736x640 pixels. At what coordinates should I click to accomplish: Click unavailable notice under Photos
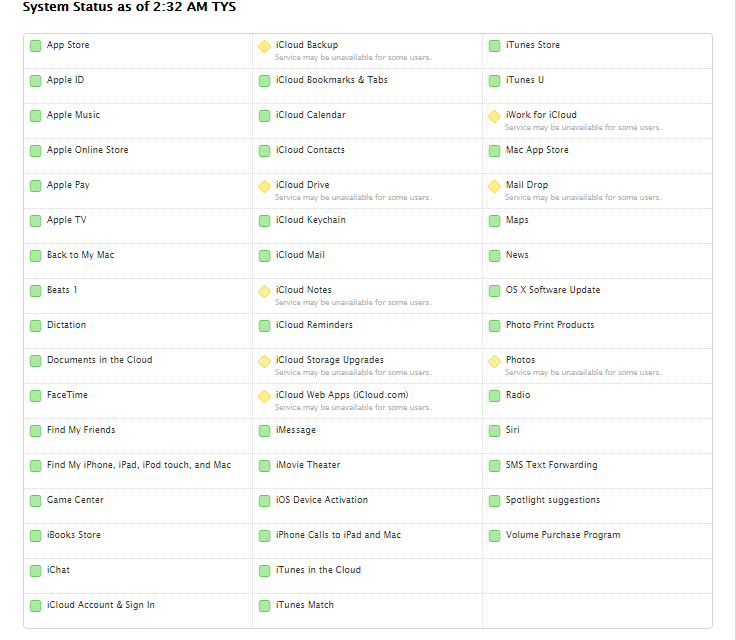tap(583, 372)
